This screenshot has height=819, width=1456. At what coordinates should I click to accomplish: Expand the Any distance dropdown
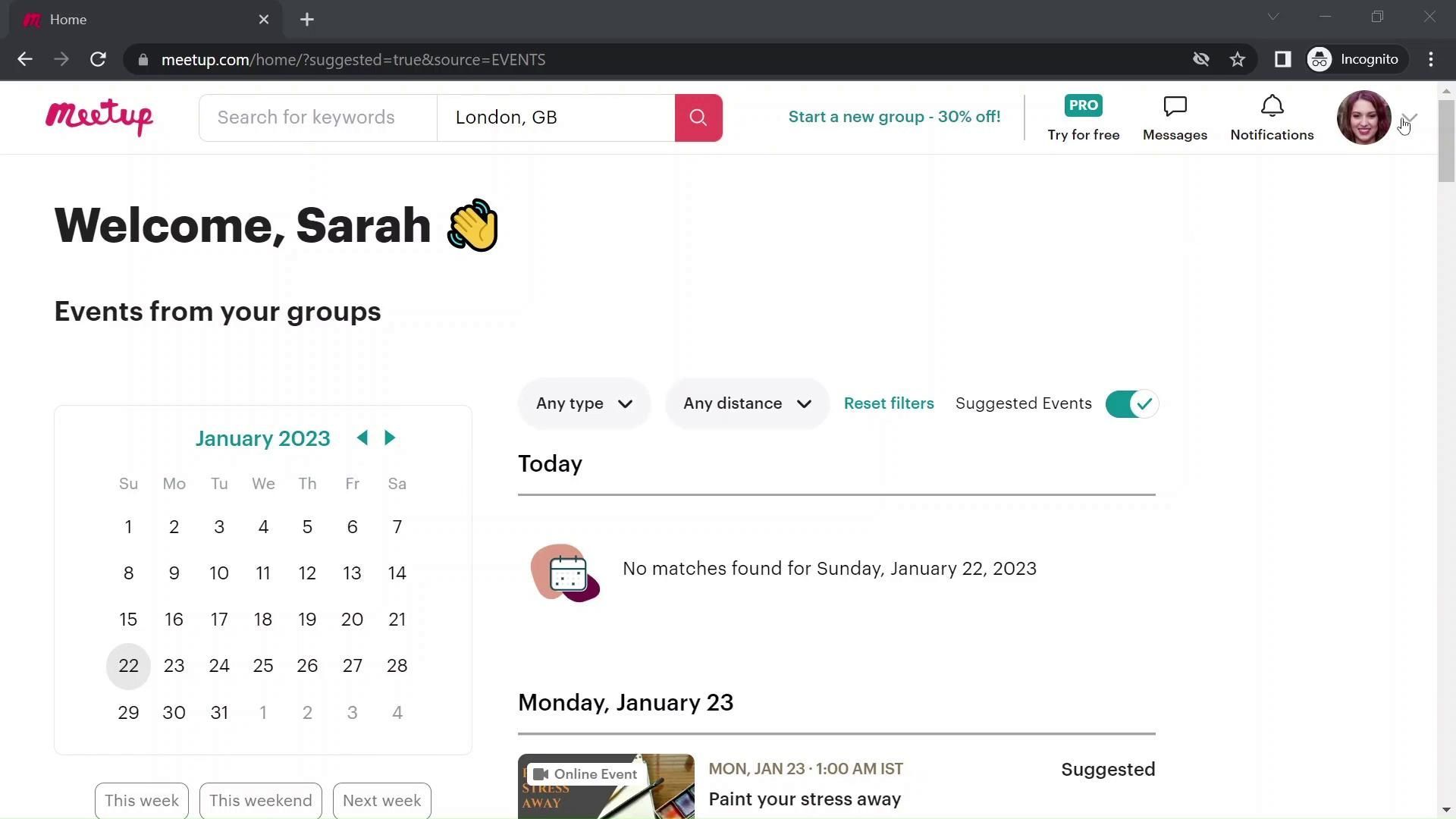pyautogui.click(x=747, y=403)
